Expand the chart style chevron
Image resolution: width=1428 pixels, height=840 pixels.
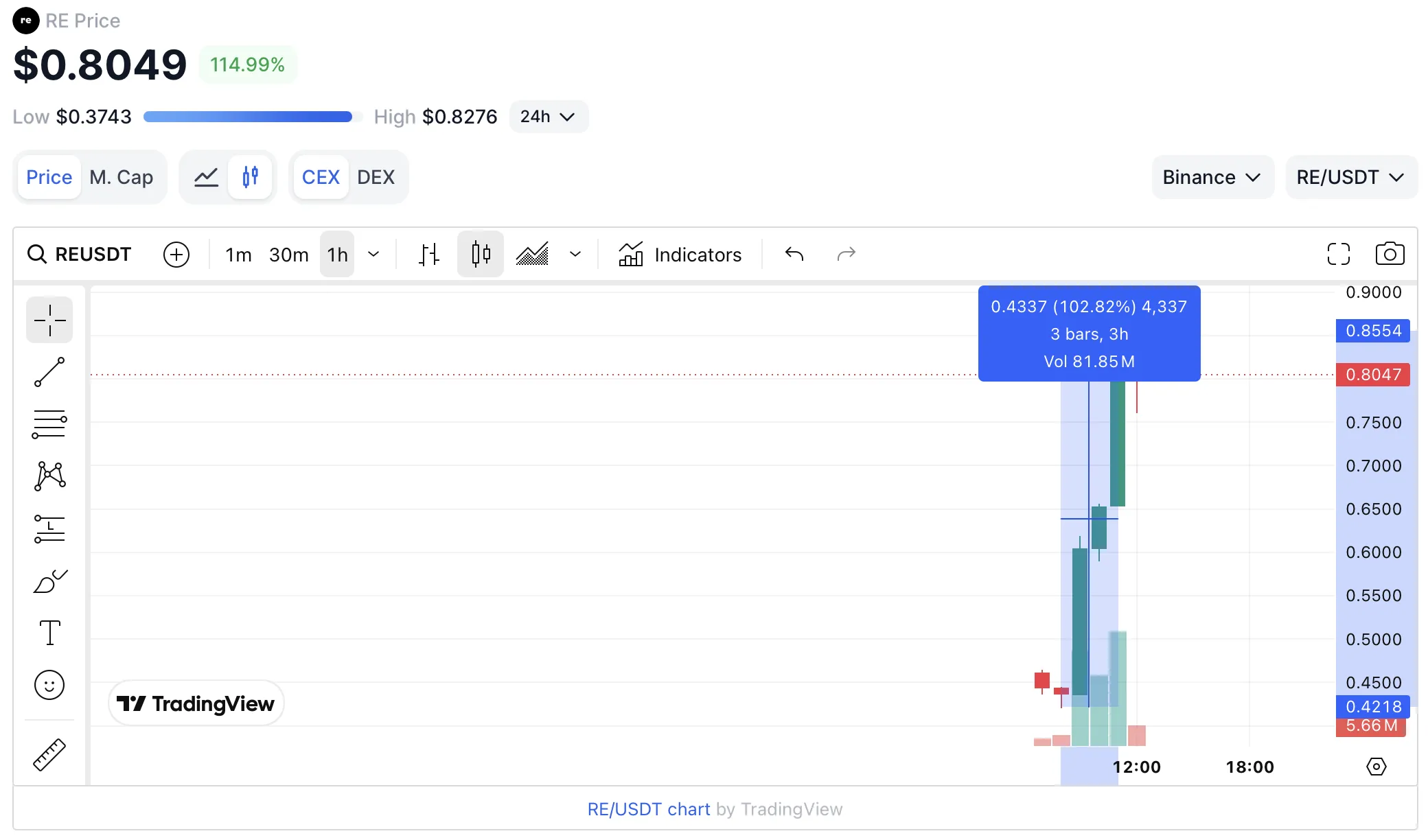point(575,255)
